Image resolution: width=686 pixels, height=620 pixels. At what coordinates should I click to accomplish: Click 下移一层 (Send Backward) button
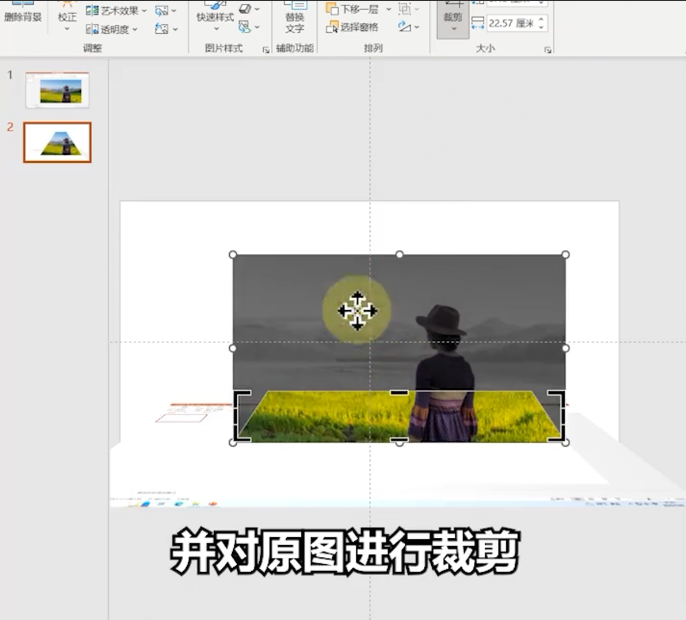point(354,9)
